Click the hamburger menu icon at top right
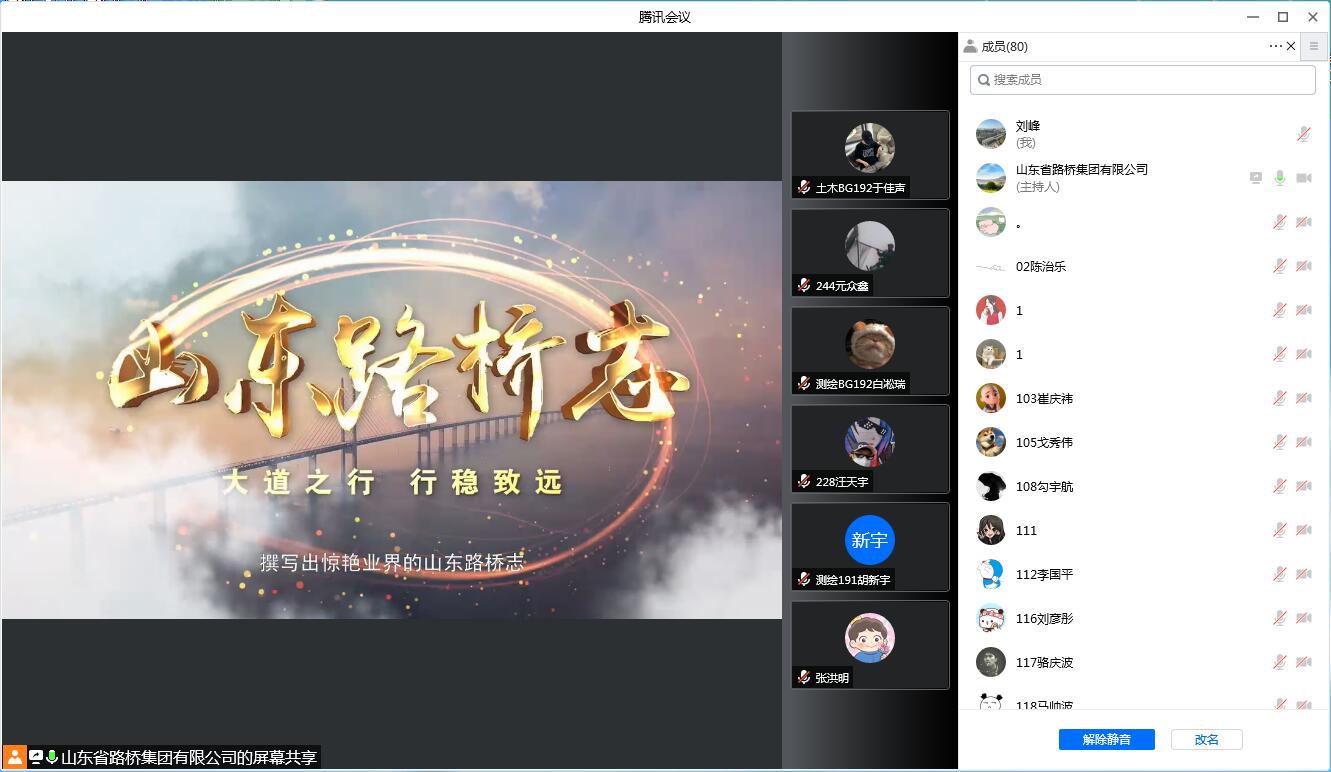Screen dimensions: 1331x772 point(1314,46)
